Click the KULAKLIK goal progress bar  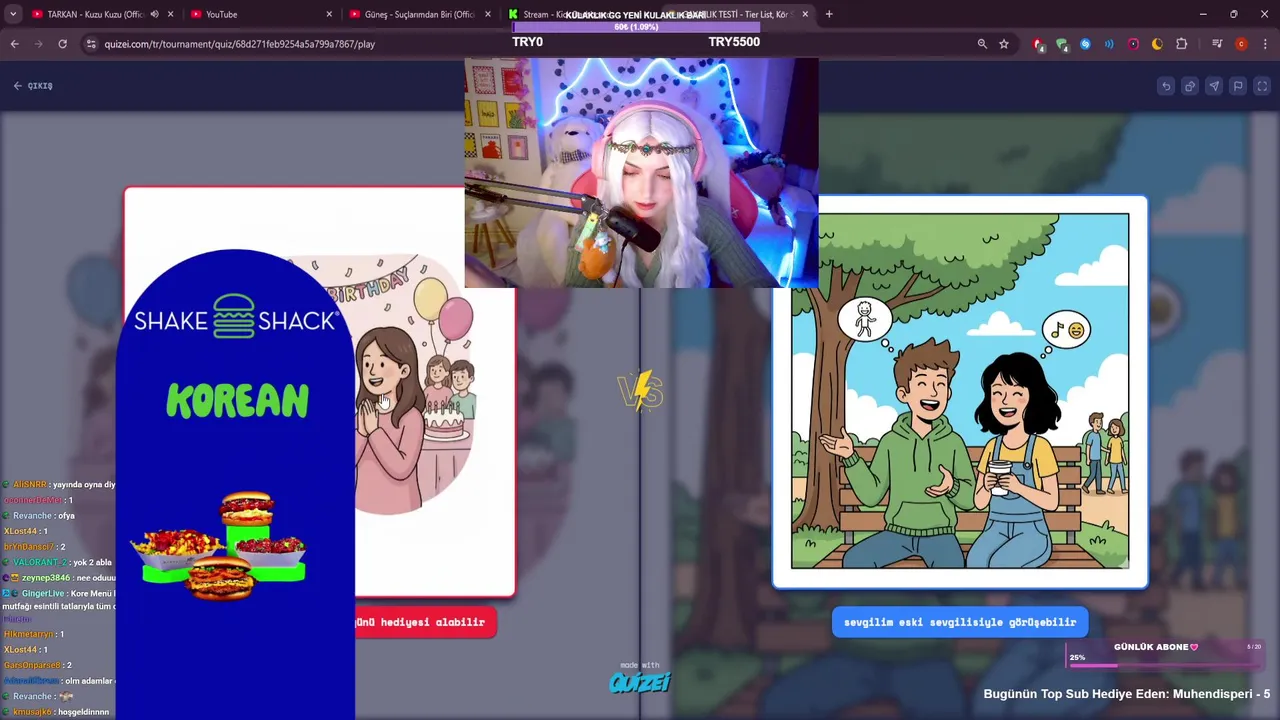coord(636,28)
